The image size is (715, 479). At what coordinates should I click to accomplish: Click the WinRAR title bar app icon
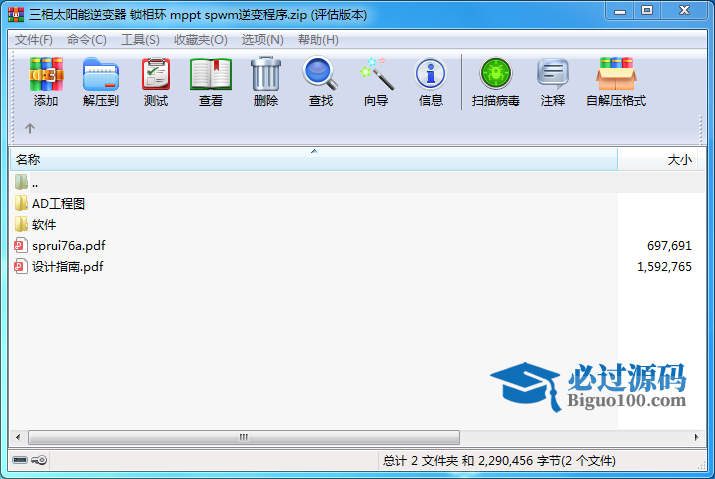[x=16, y=15]
